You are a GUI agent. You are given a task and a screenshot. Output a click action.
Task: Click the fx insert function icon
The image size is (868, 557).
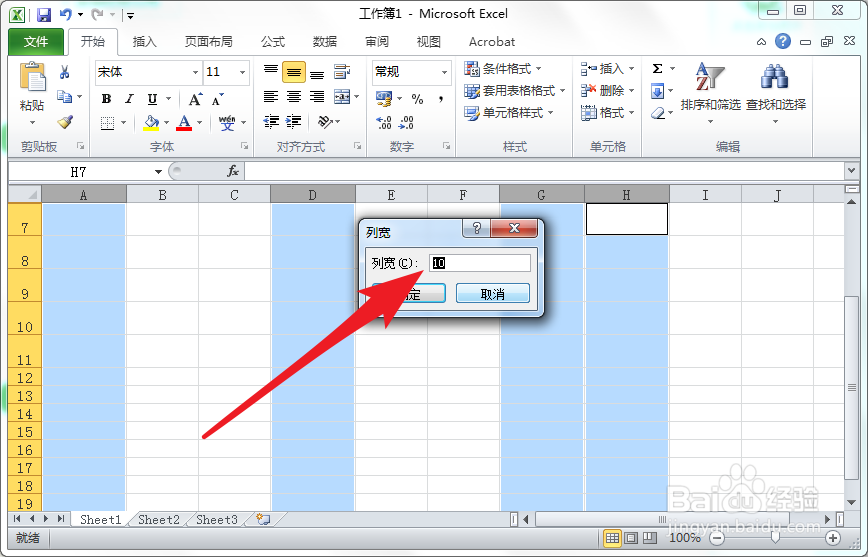233,171
